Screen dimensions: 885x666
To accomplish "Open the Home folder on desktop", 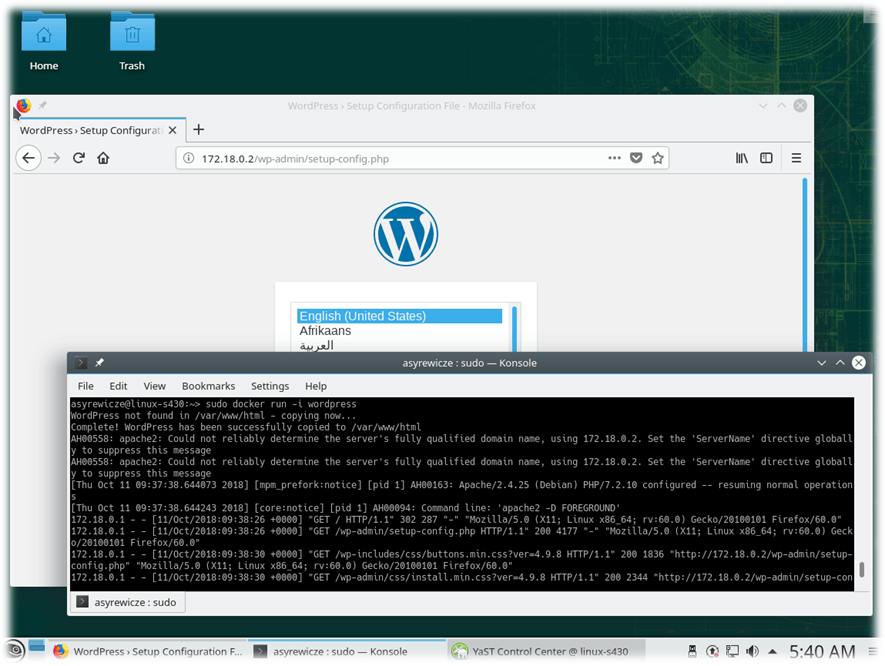I will coord(43,42).
